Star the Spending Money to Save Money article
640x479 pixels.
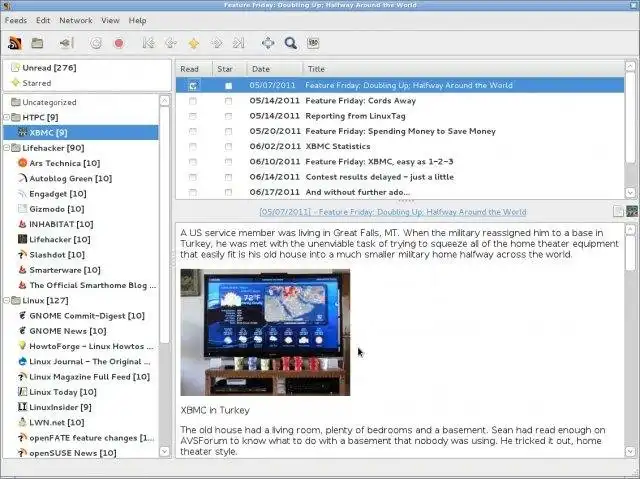tap(228, 131)
